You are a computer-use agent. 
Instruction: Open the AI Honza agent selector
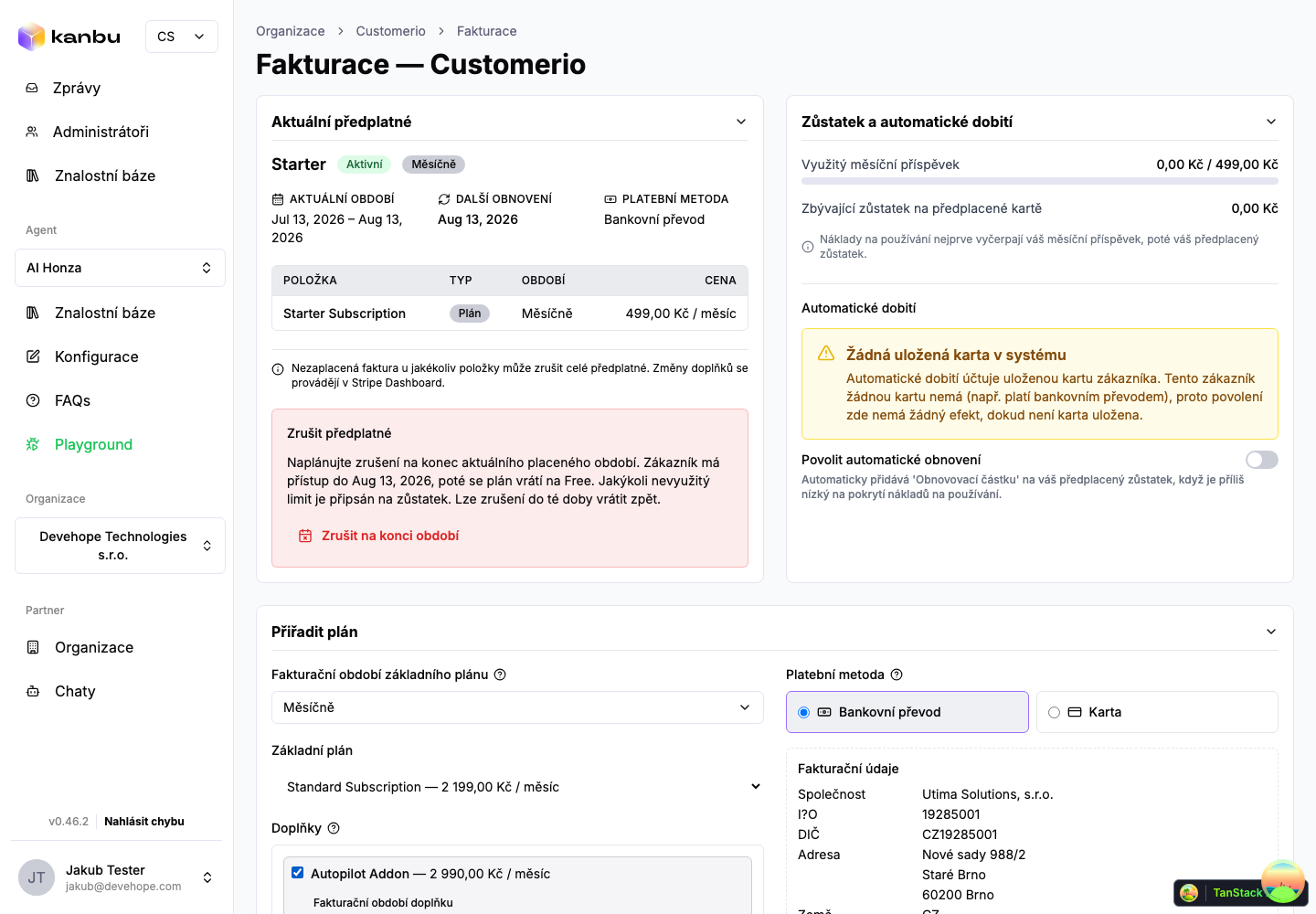click(120, 268)
